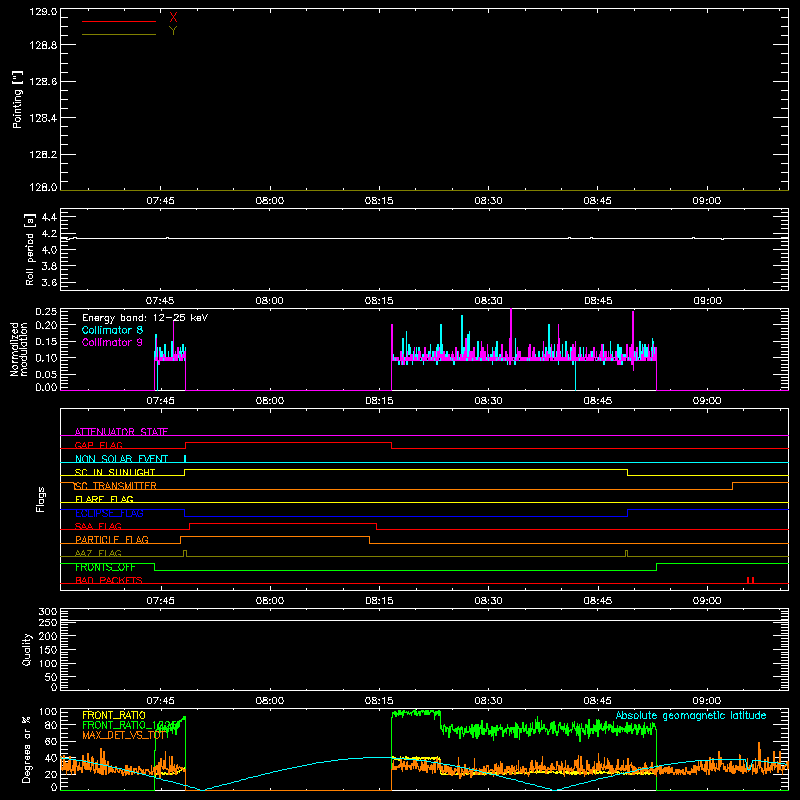Click the yellow FRONT_RATIO legend entry
The image size is (800, 800).
click(114, 715)
